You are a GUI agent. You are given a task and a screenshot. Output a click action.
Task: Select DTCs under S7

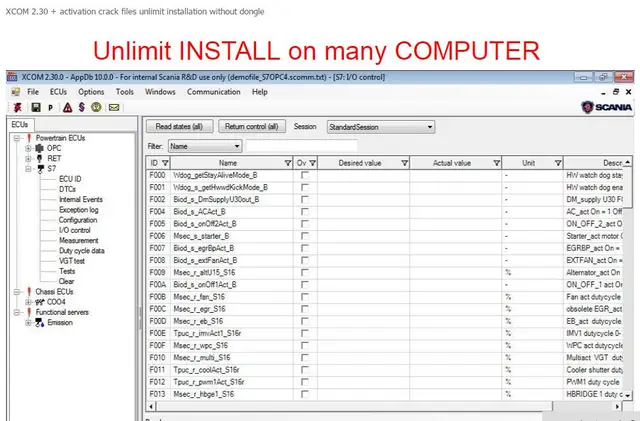[67, 189]
